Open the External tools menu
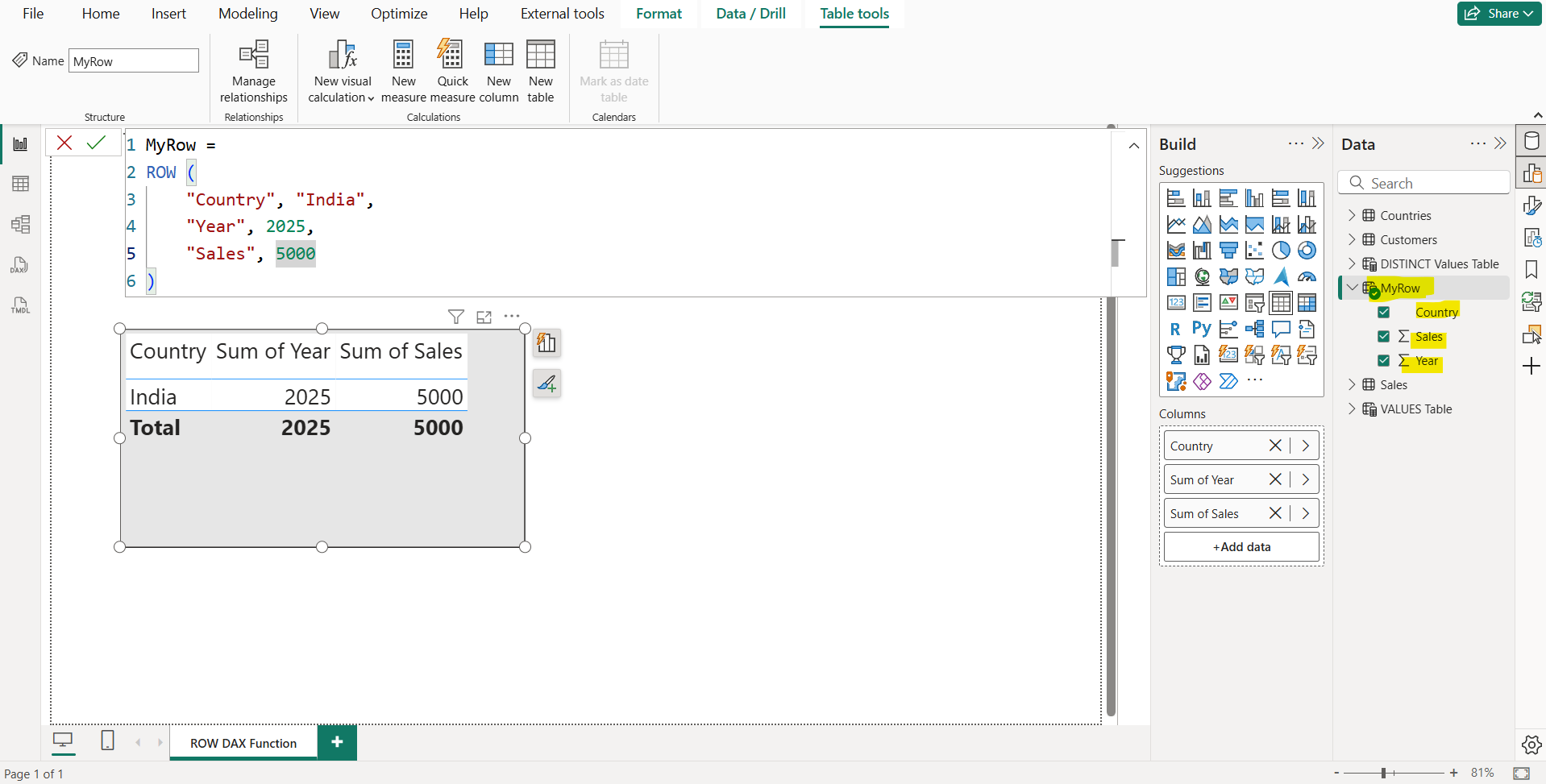1546x784 pixels. (x=562, y=14)
